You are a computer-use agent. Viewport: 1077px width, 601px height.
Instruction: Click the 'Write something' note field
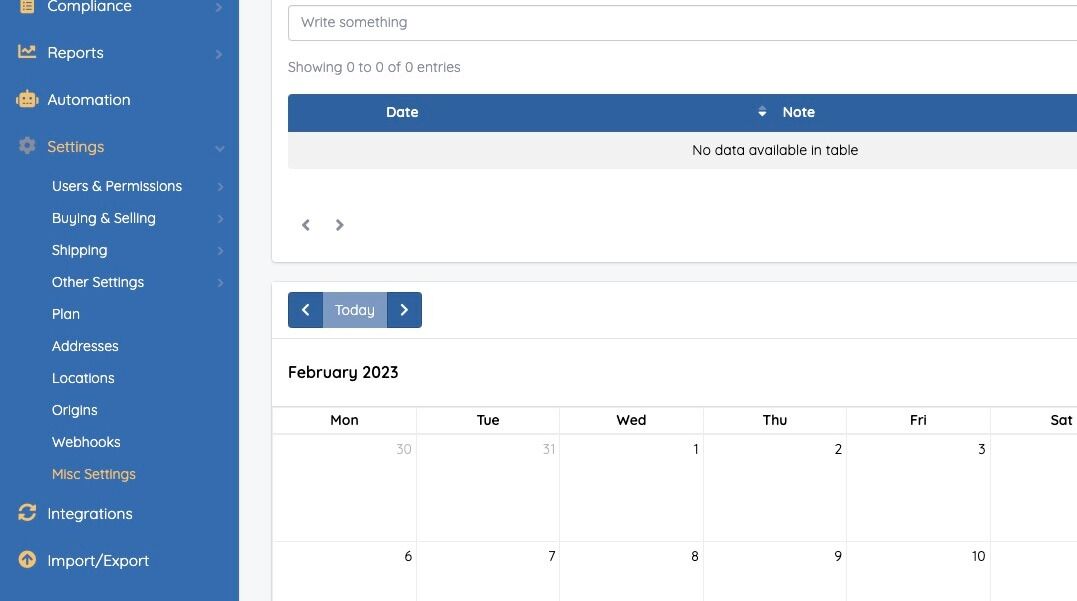[682, 22]
